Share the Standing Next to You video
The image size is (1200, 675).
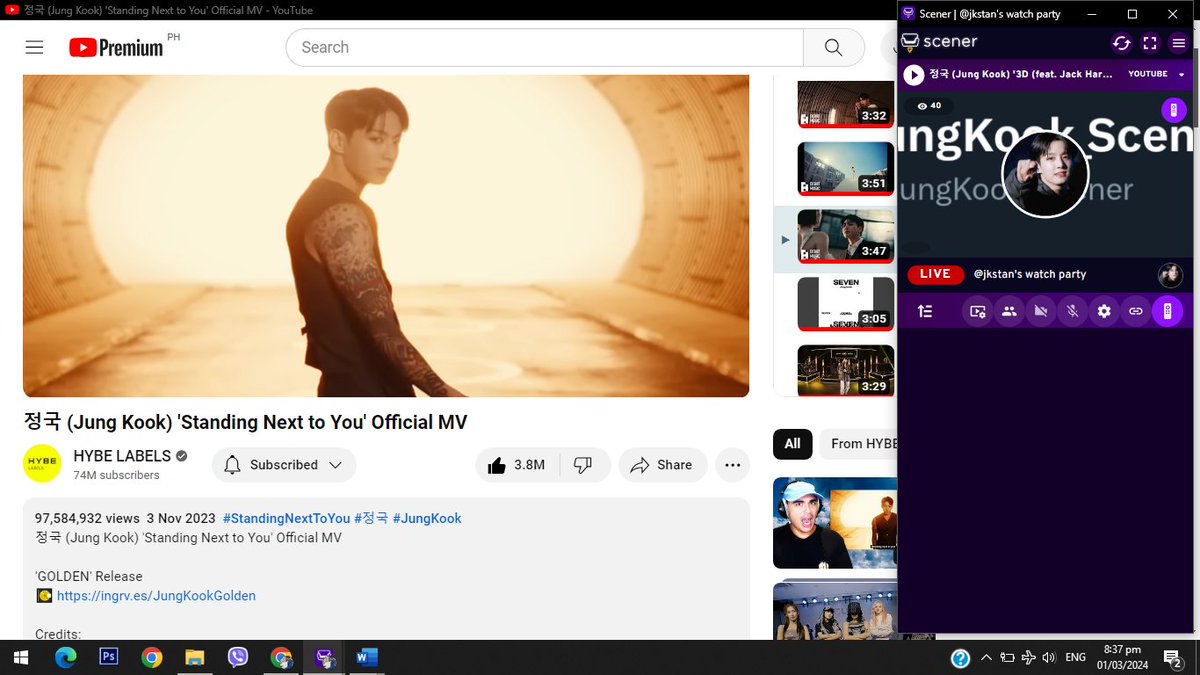[x=662, y=465]
